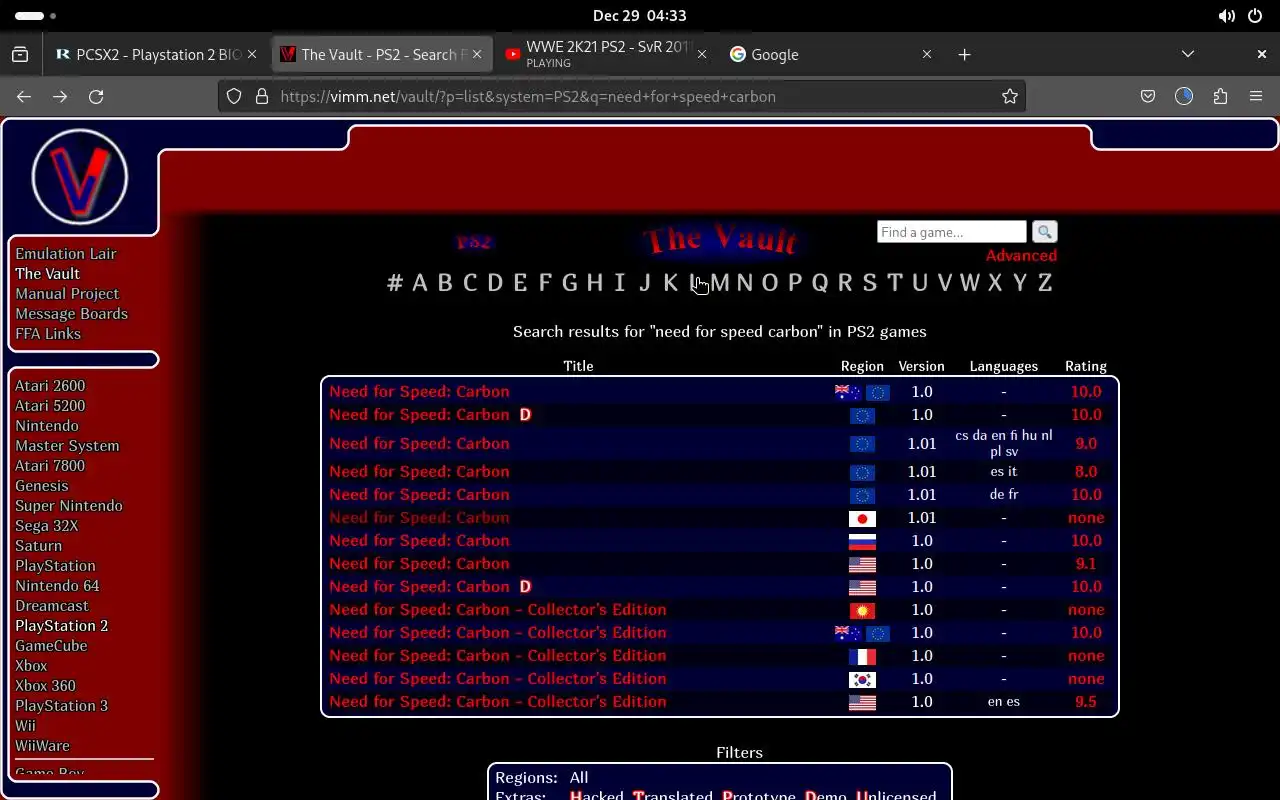Open Firefox View tab icon
This screenshot has height=800, width=1280.
tap(20, 54)
